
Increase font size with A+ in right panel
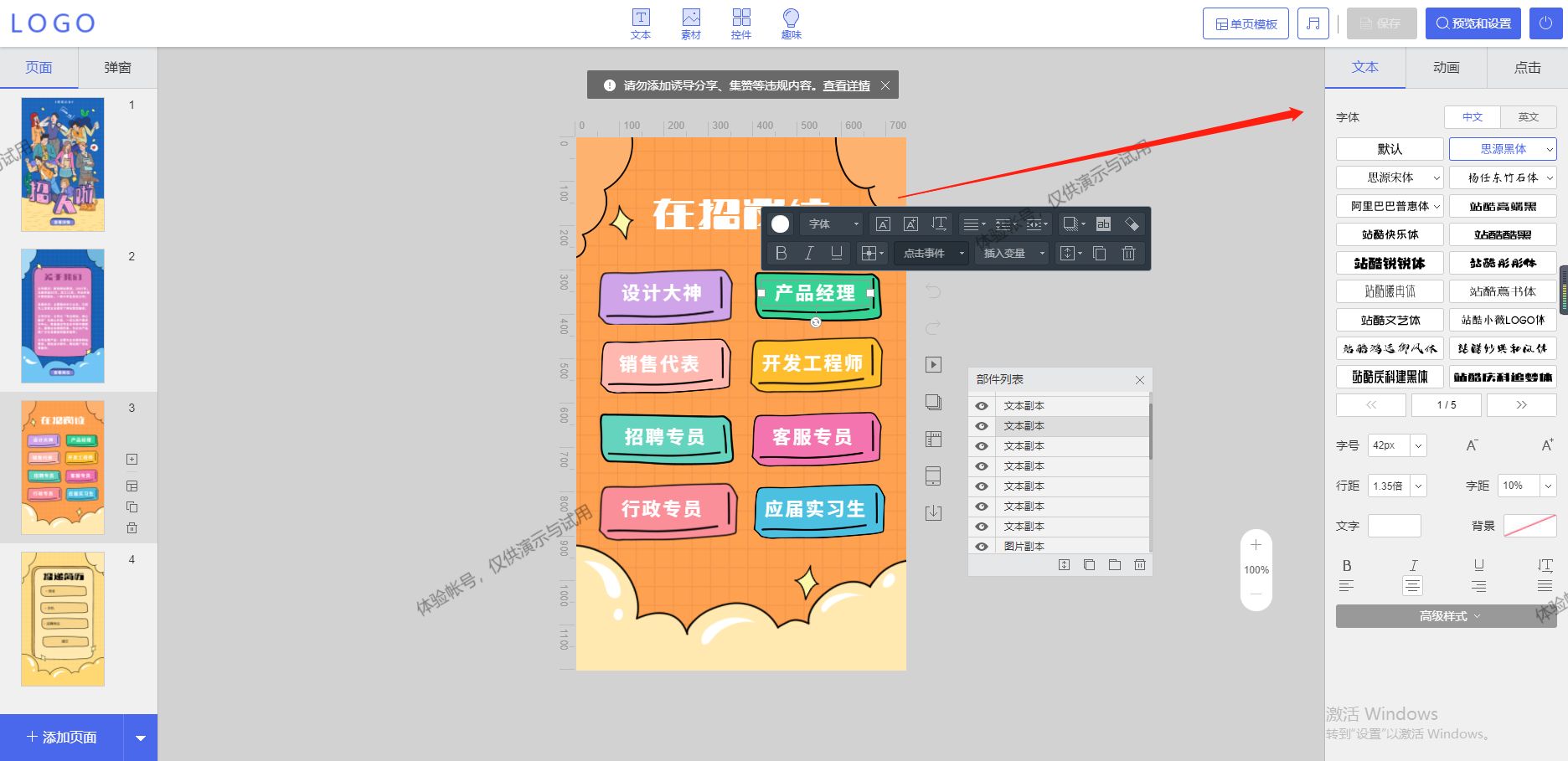[1547, 445]
